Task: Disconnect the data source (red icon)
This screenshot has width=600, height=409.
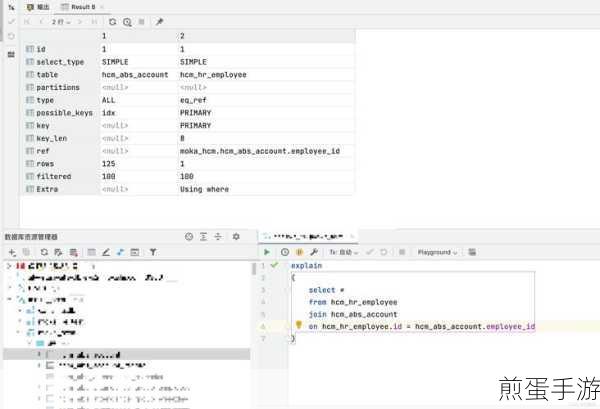Action: (73, 252)
